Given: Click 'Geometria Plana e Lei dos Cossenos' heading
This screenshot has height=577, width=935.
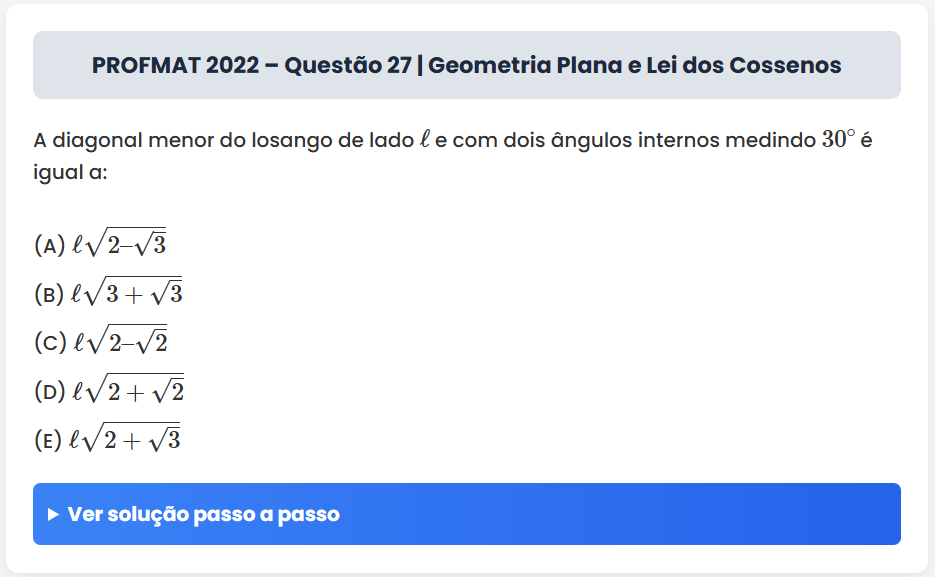Looking at the screenshot, I should pos(635,66).
